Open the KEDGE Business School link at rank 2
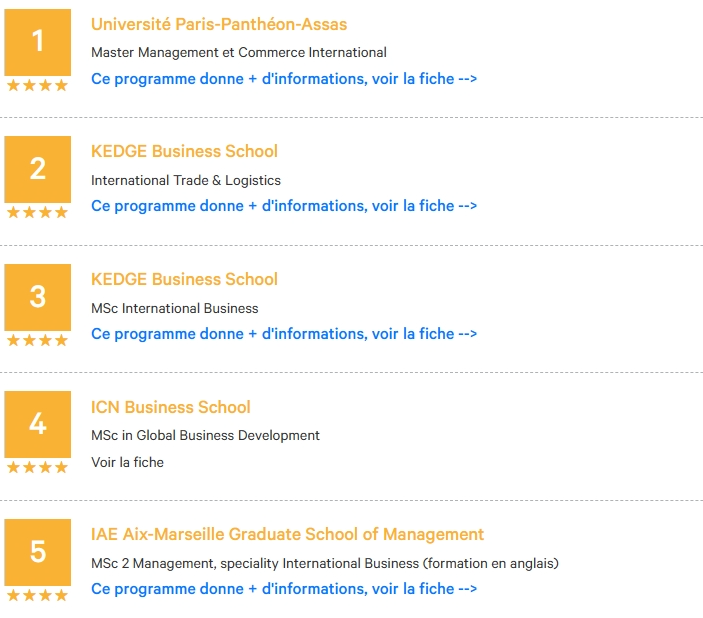This screenshot has height=618, width=703. pyautogui.click(x=184, y=151)
